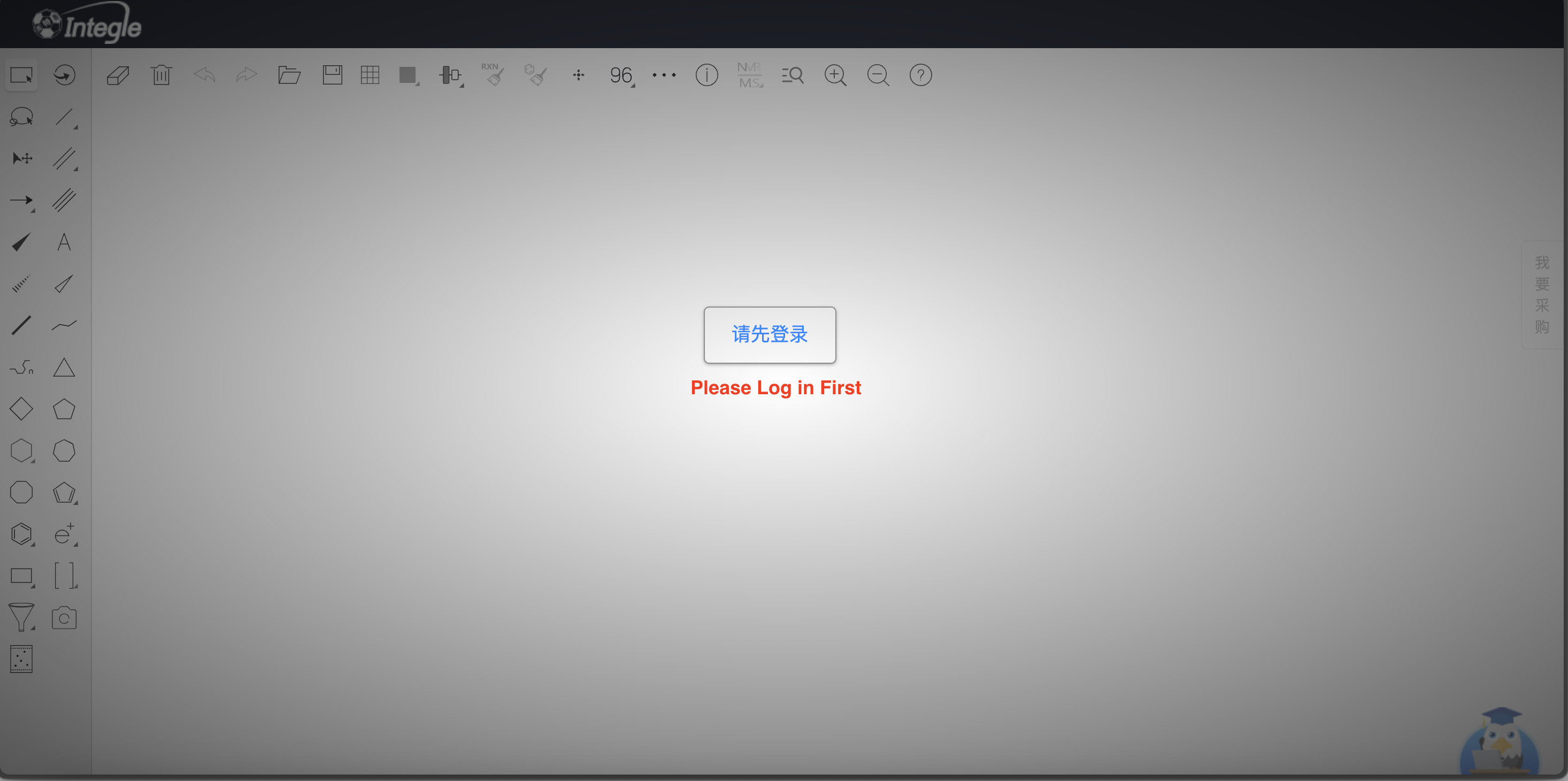Open Help with the question mark icon
The height and width of the screenshot is (781, 1568).
(920, 75)
